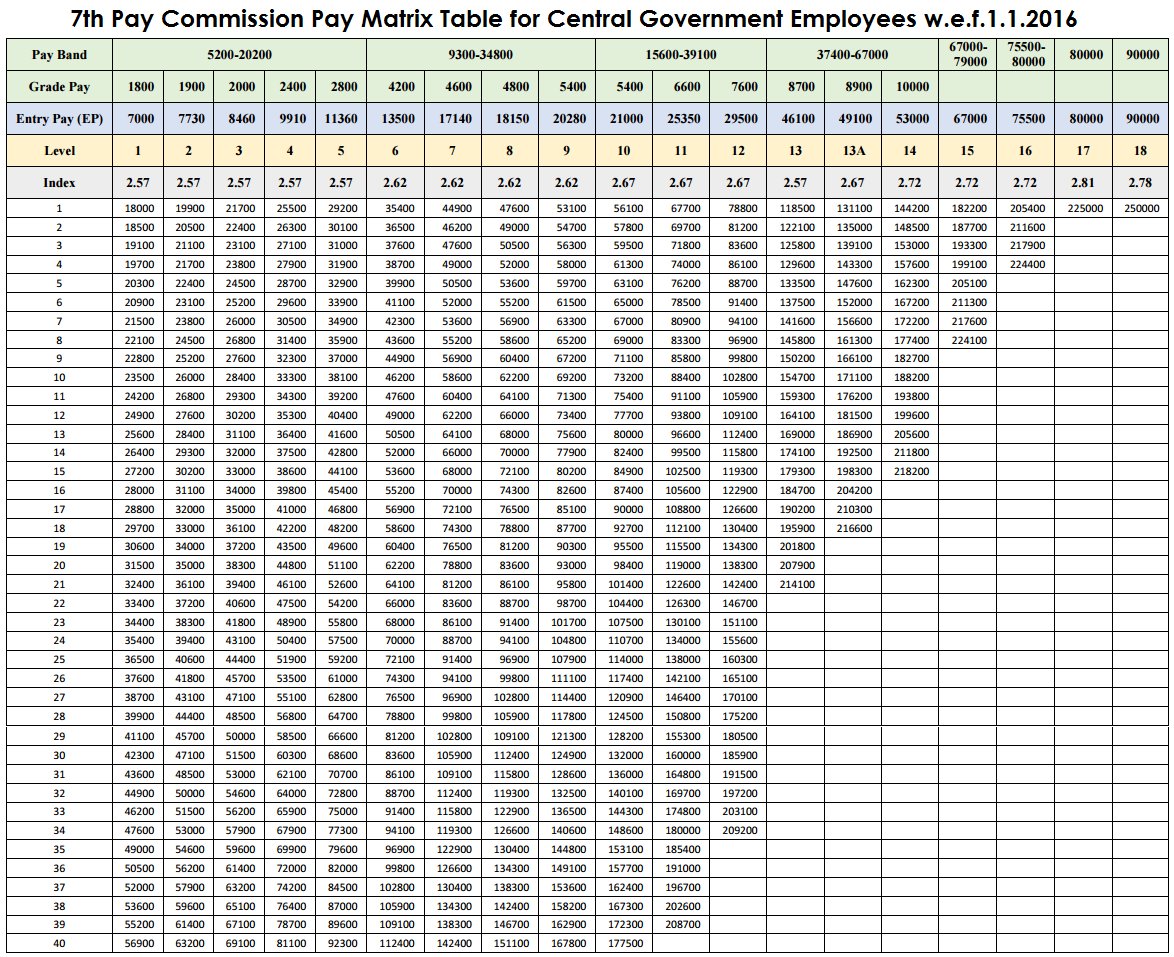The width and height of the screenshot is (1174, 957).
Task: Click cell '185400' in row 35
Action: (x=683, y=850)
